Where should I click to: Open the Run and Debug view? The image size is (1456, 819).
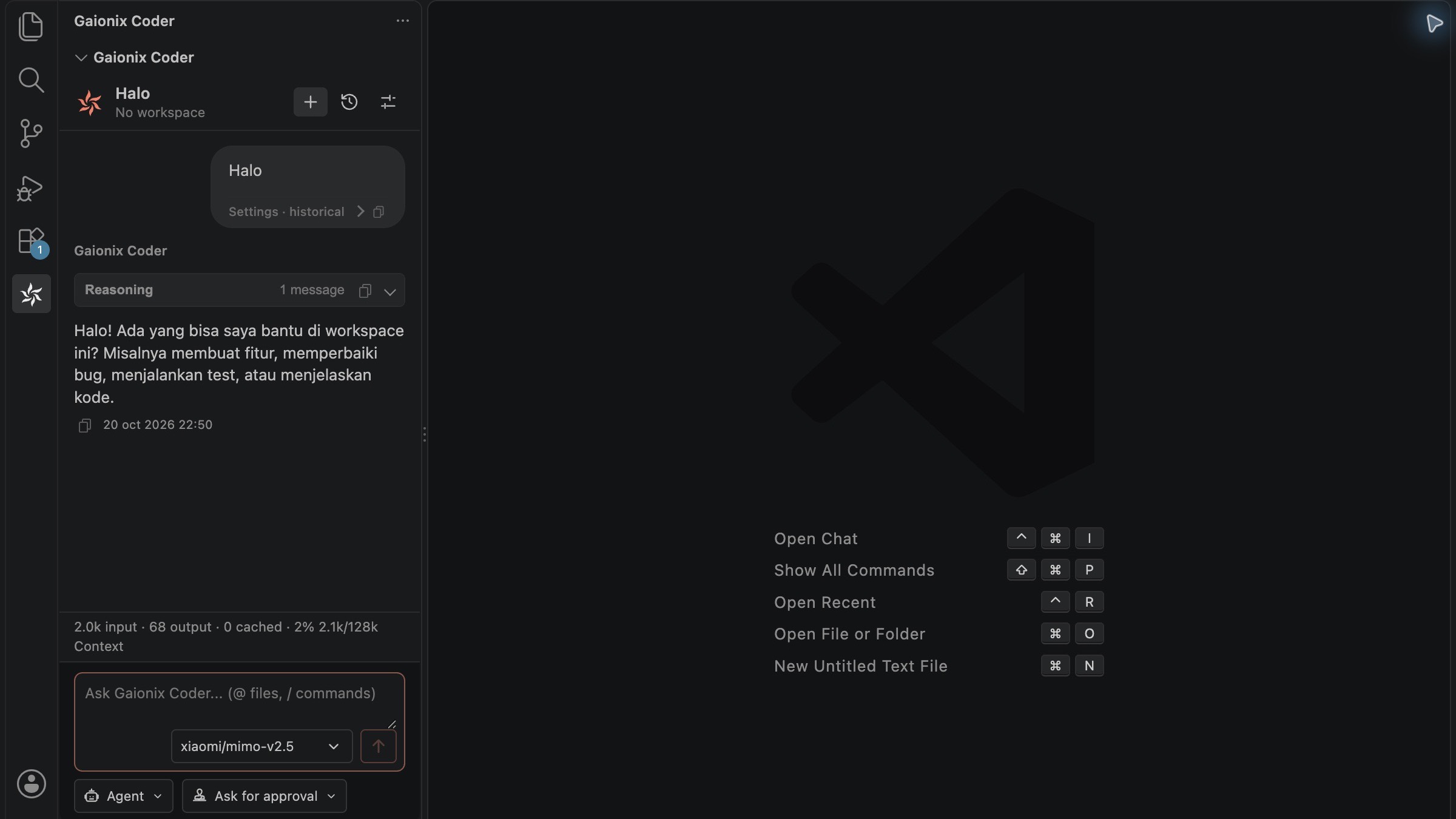[30, 188]
